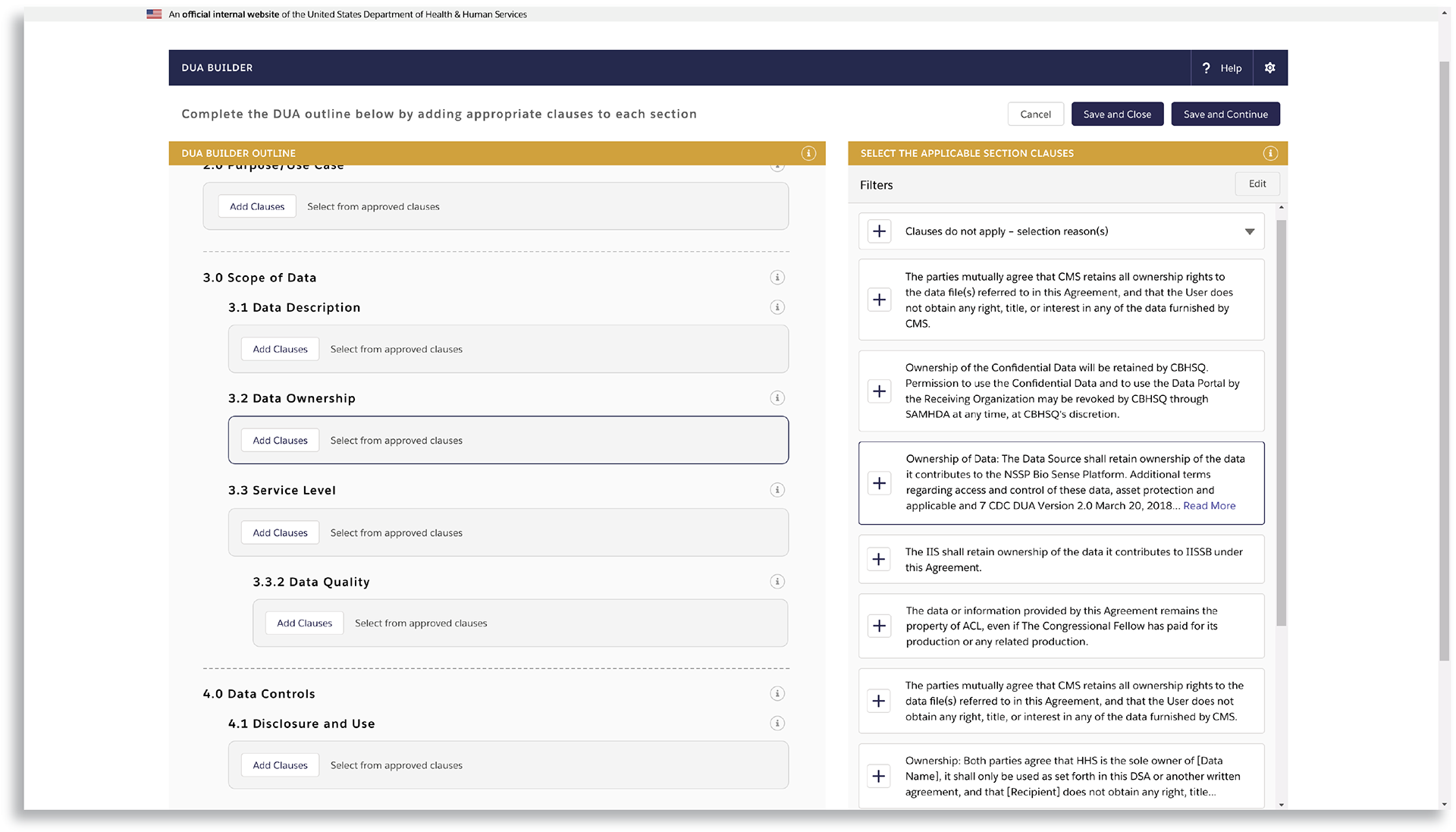Open the settings gear in DUA Builder header
Image resolution: width=1456 pixels, height=832 pixels.
[1269, 68]
